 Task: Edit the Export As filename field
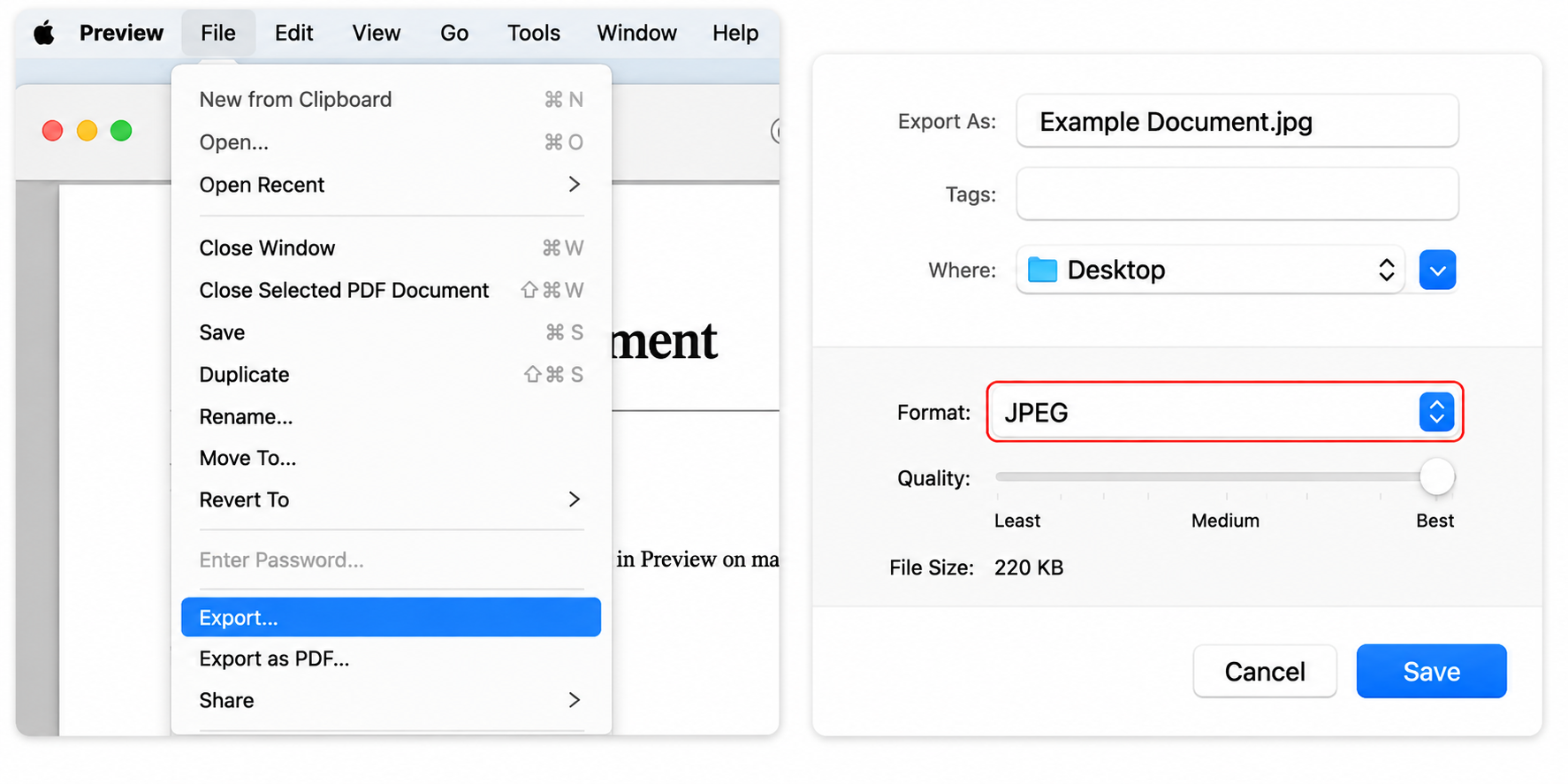[1237, 121]
